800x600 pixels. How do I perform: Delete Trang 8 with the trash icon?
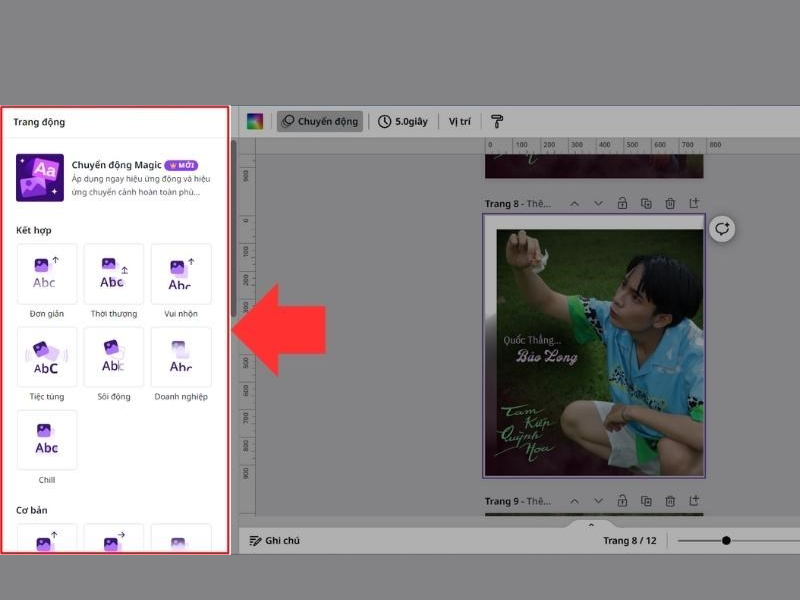pyautogui.click(x=670, y=204)
